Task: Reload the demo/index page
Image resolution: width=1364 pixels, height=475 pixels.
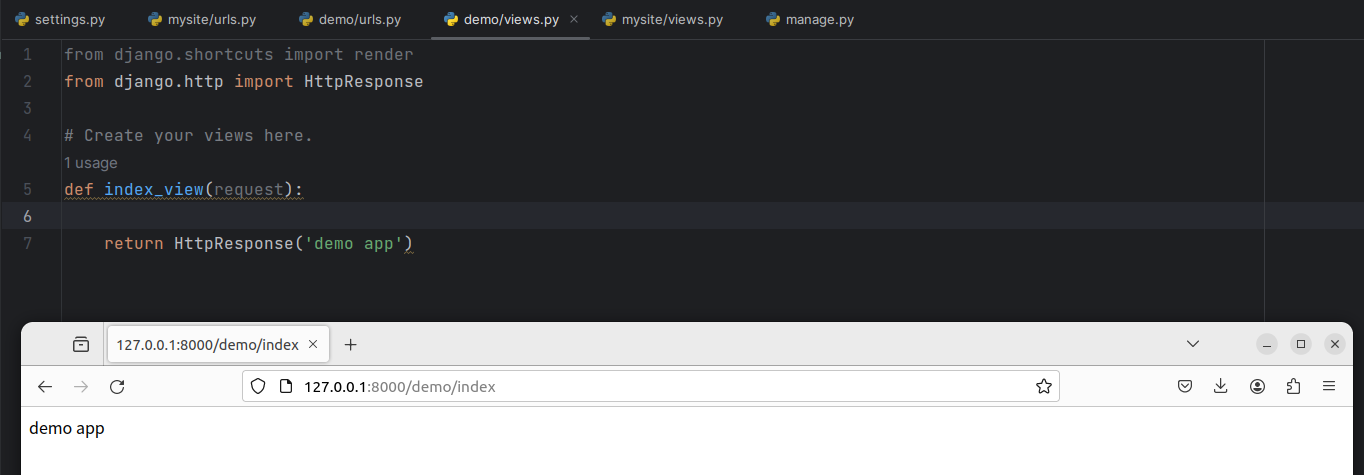Action: click(117, 387)
